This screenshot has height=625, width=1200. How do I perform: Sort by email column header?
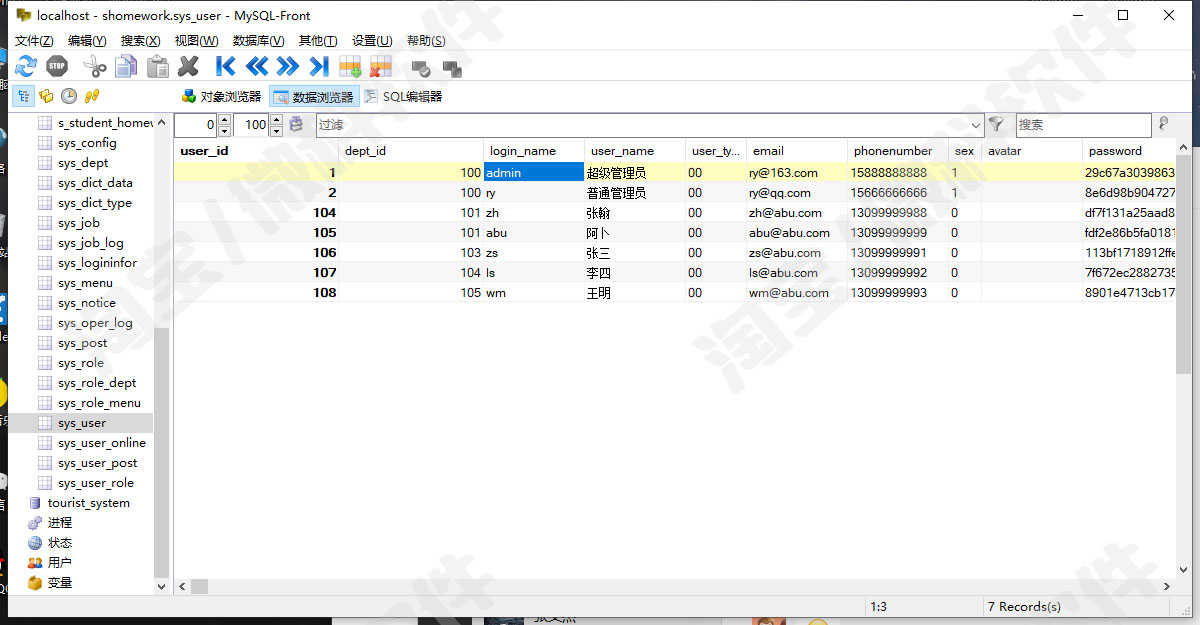coord(797,151)
